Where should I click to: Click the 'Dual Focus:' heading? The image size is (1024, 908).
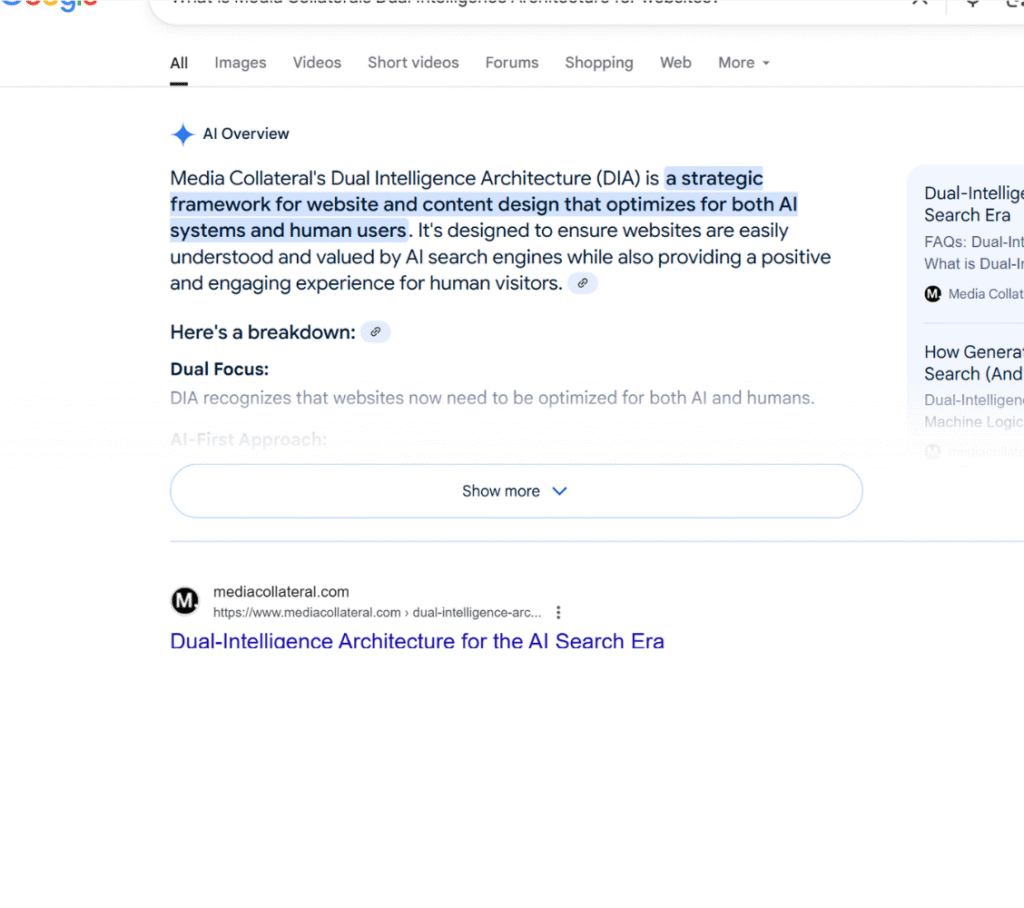[x=219, y=369]
